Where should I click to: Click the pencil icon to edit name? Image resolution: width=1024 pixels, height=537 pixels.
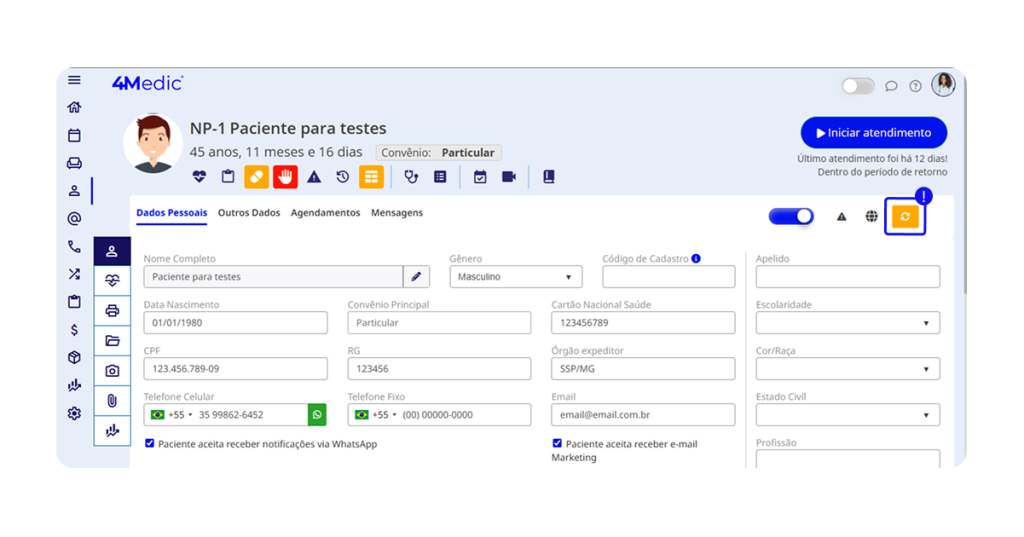coord(416,277)
